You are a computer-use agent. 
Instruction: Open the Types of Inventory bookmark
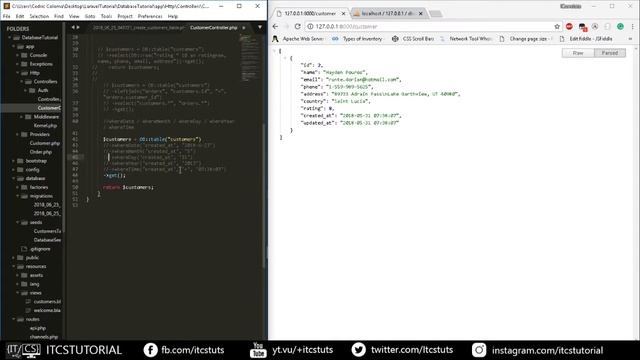(357, 39)
